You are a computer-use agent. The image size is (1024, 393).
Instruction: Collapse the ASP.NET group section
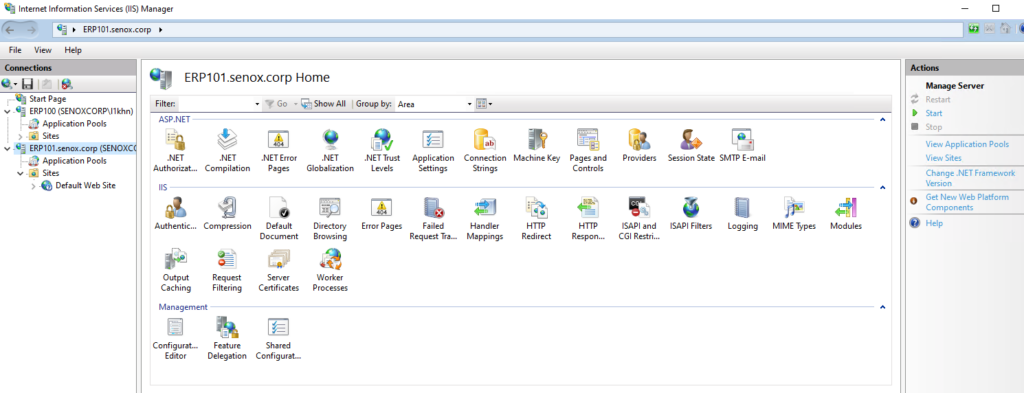[882, 119]
